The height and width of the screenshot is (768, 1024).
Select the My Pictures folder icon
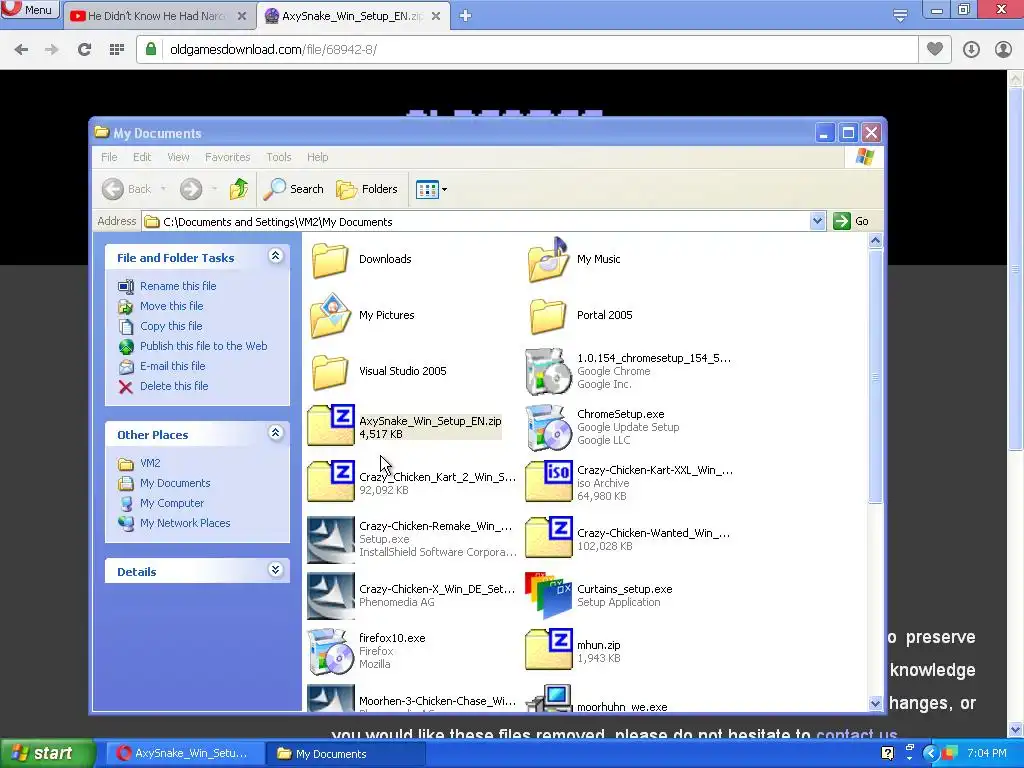coord(330,315)
